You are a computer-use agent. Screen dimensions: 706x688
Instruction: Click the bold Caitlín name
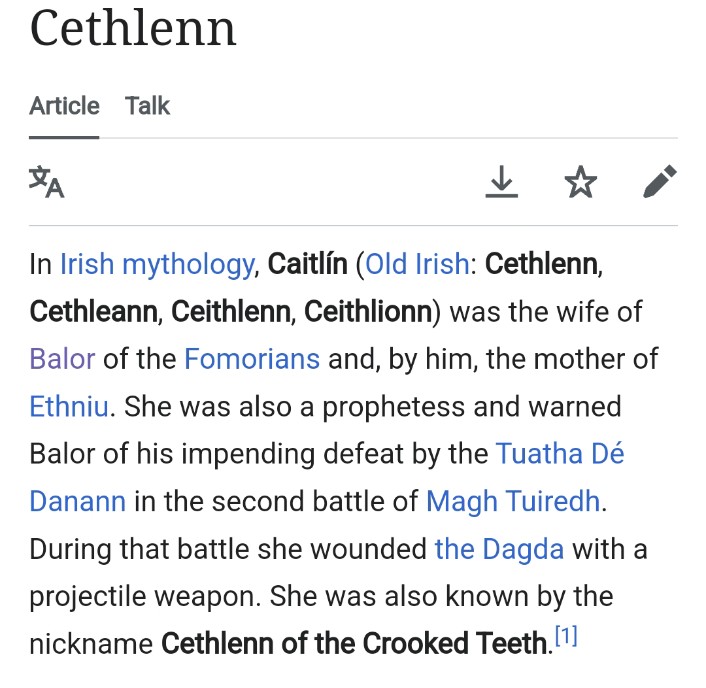[308, 264]
